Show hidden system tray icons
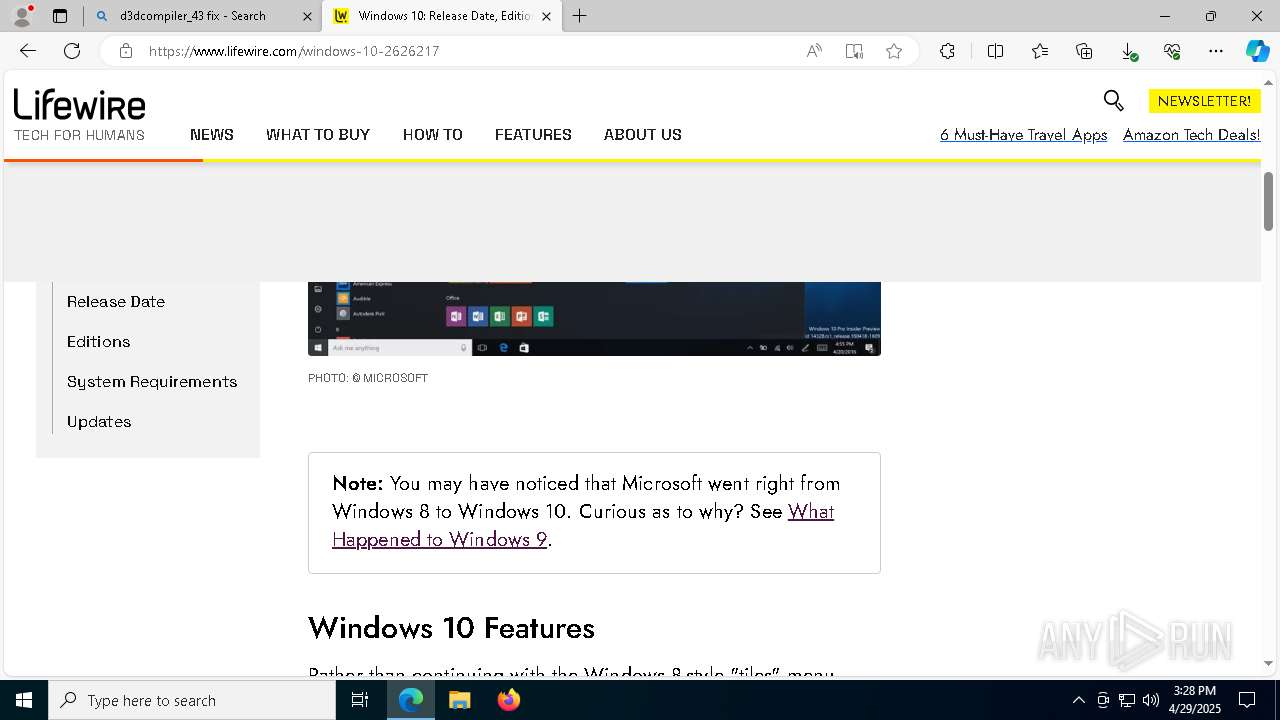Screen dimensions: 1280x720 [x=1078, y=700]
